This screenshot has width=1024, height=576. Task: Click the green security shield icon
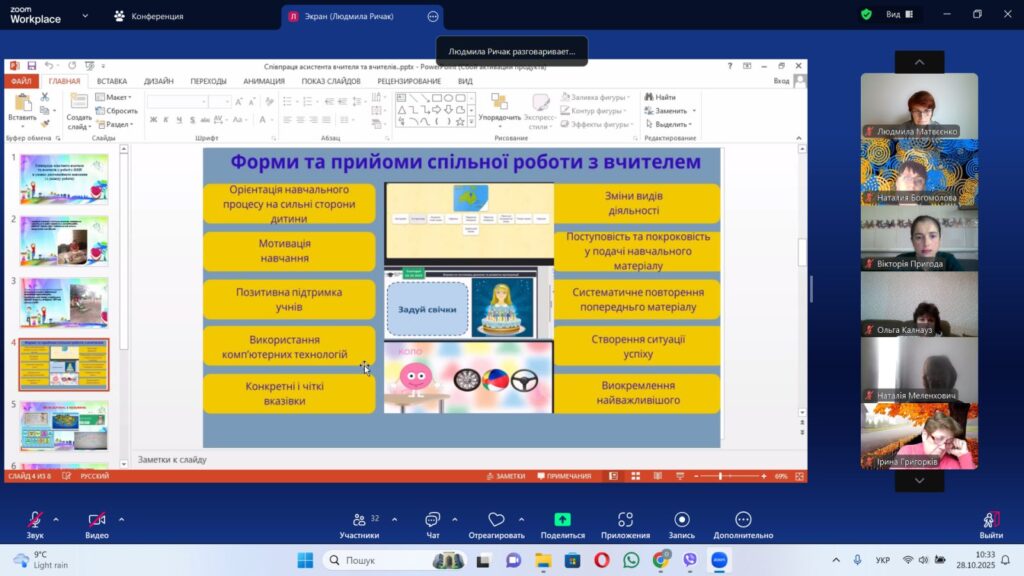(x=866, y=15)
